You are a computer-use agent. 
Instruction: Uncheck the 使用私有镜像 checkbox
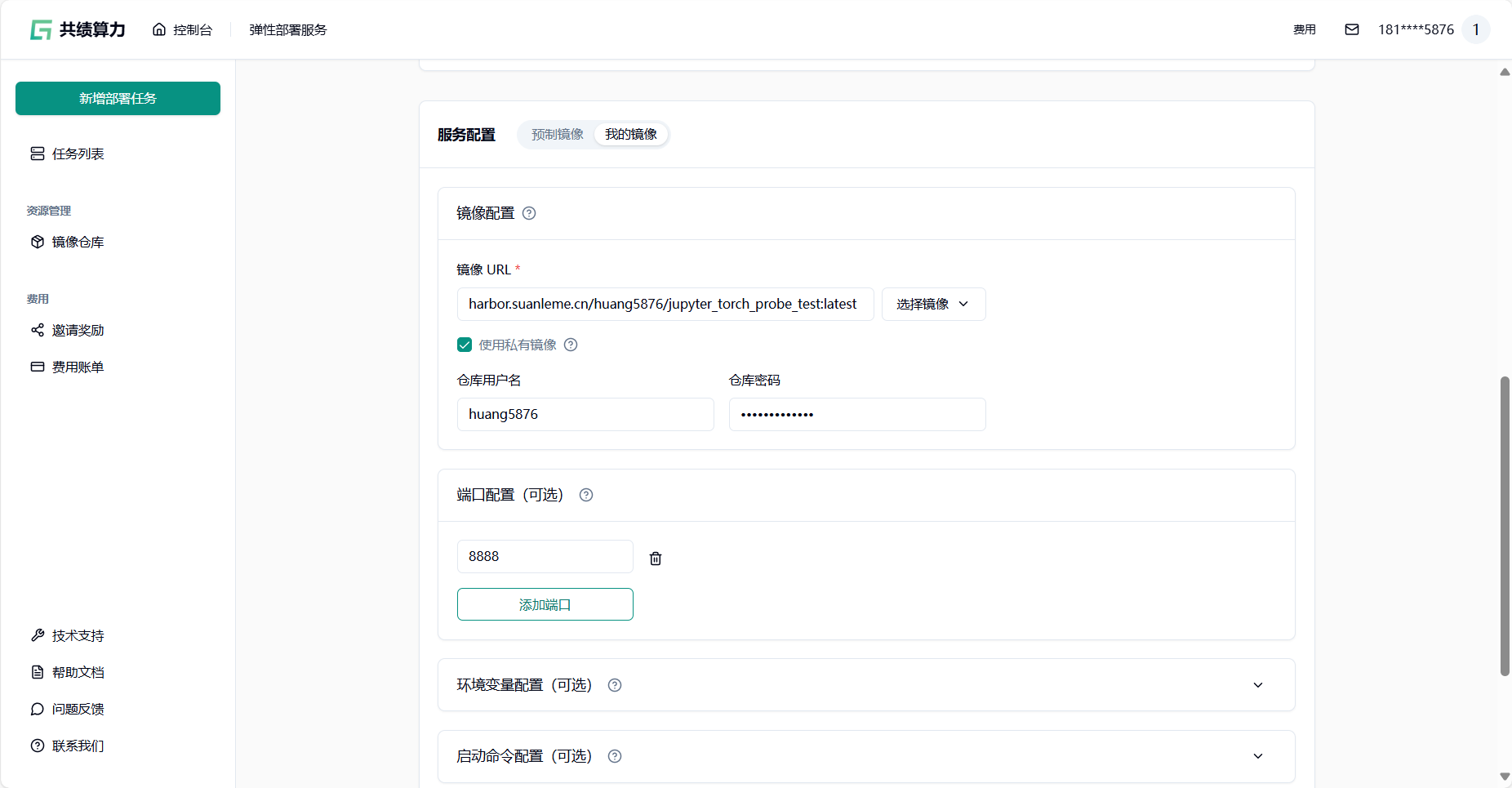click(465, 345)
